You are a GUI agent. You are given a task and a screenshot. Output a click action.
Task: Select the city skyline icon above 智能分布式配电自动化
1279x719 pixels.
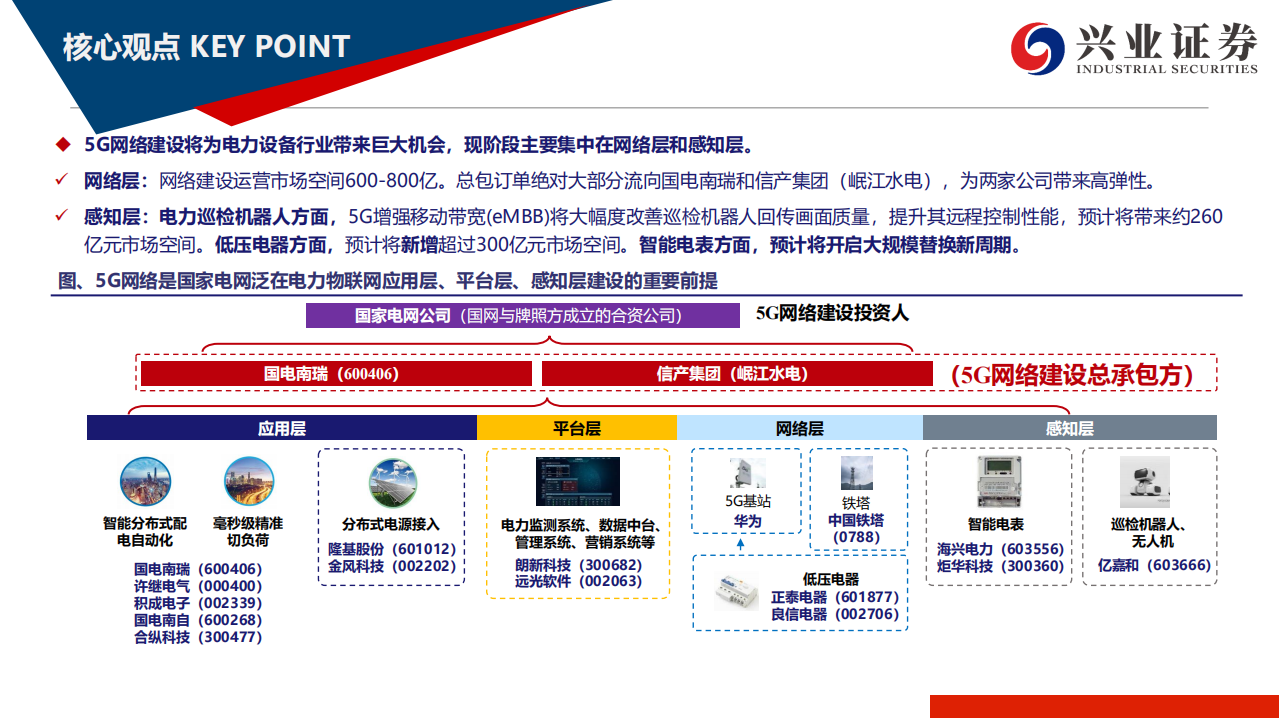tap(146, 478)
